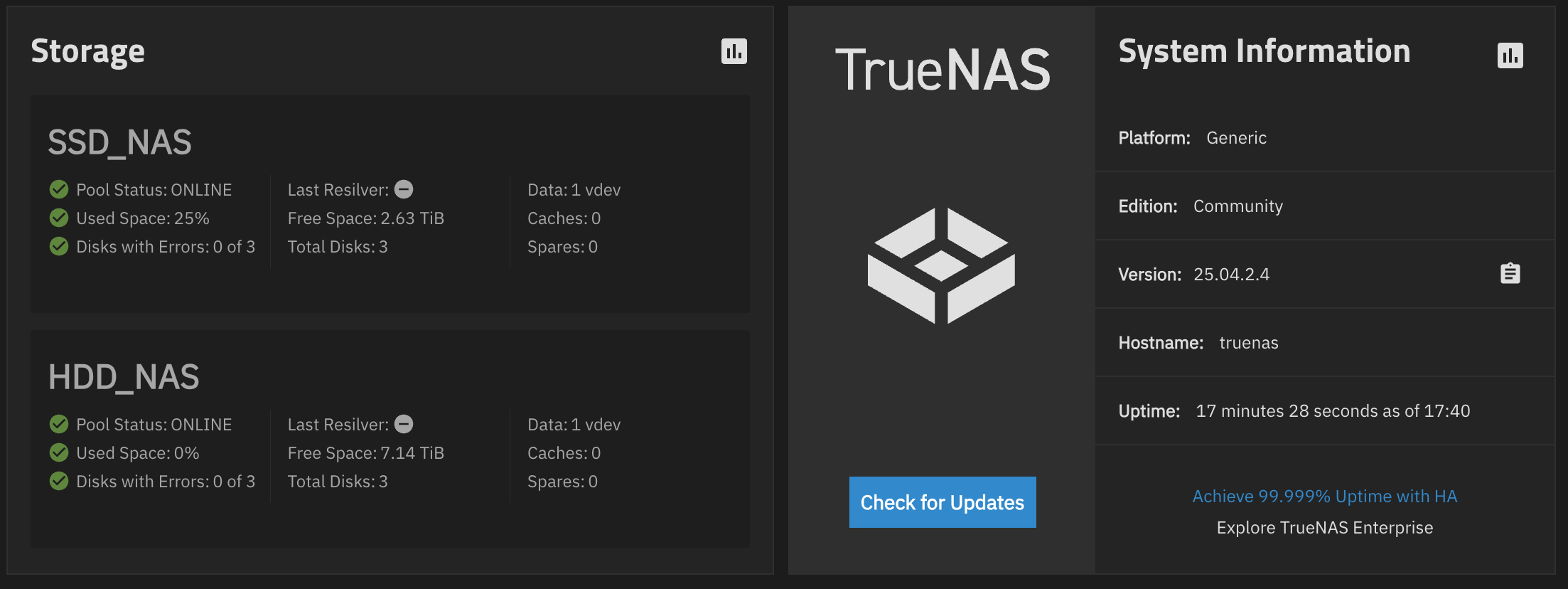Open the HDD_NAS pool title
This screenshot has width=1568, height=589.
[x=124, y=377]
